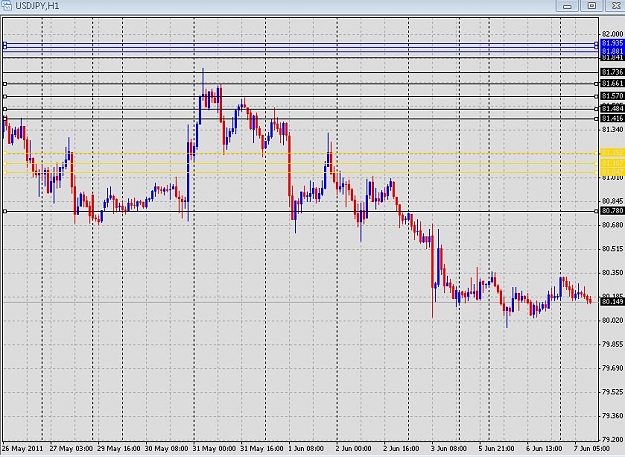Click the 82.000 price scale value

[x=612, y=34]
